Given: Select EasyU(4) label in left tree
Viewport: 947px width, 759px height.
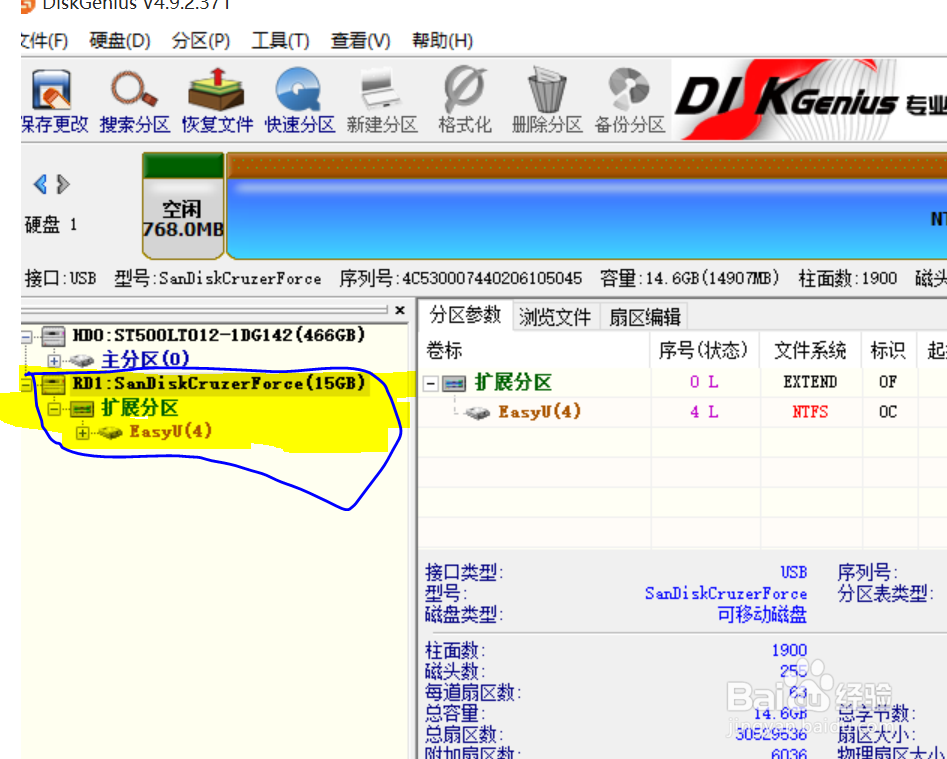Looking at the screenshot, I should (x=170, y=432).
